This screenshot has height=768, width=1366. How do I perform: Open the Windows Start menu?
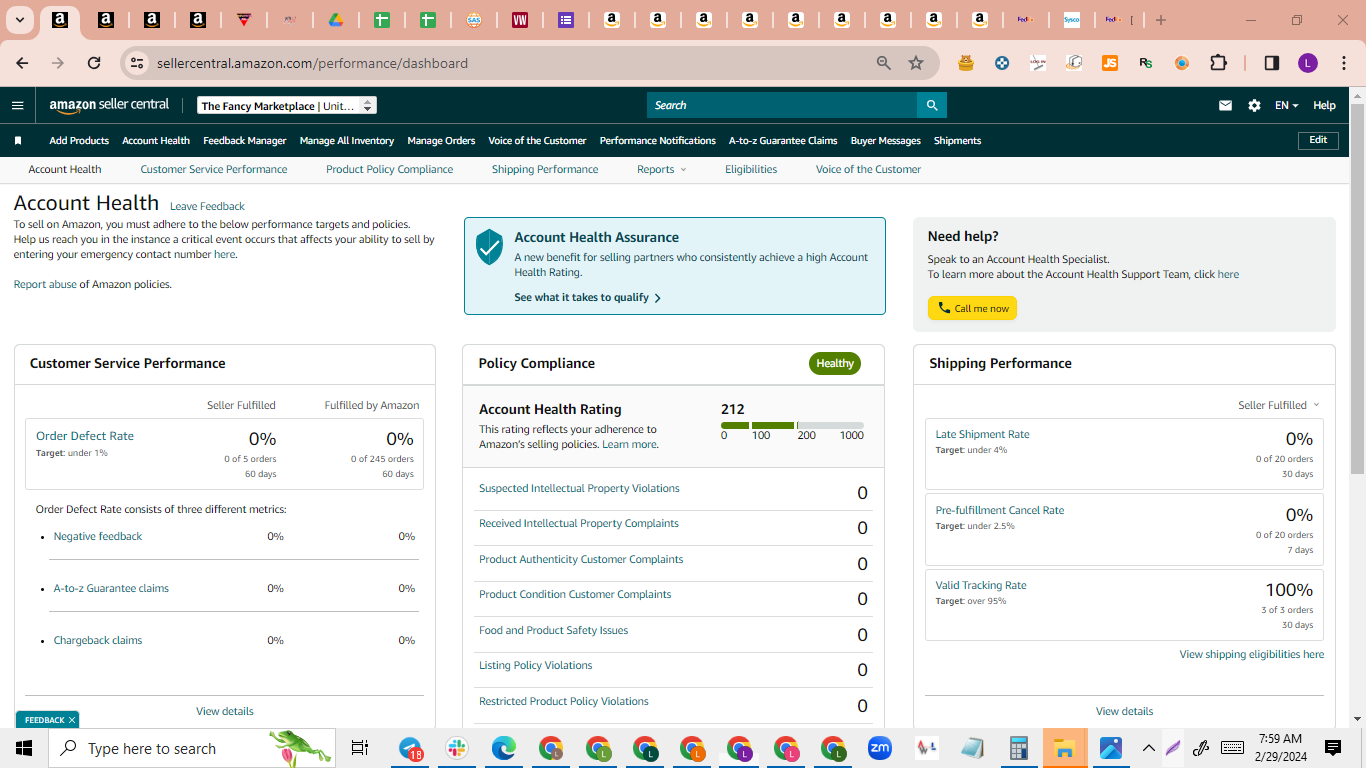pyautogui.click(x=24, y=748)
